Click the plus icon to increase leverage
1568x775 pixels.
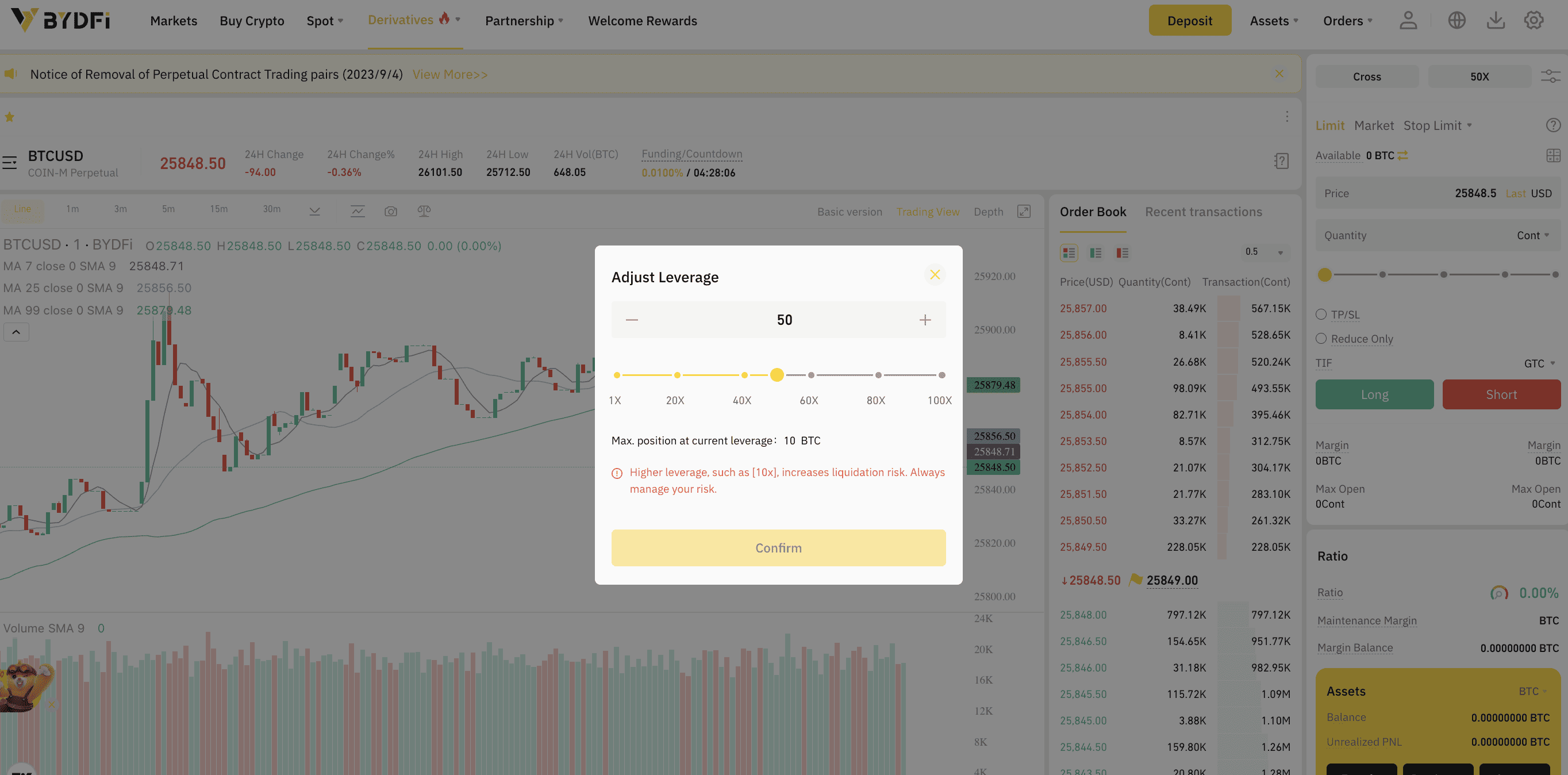(925, 320)
